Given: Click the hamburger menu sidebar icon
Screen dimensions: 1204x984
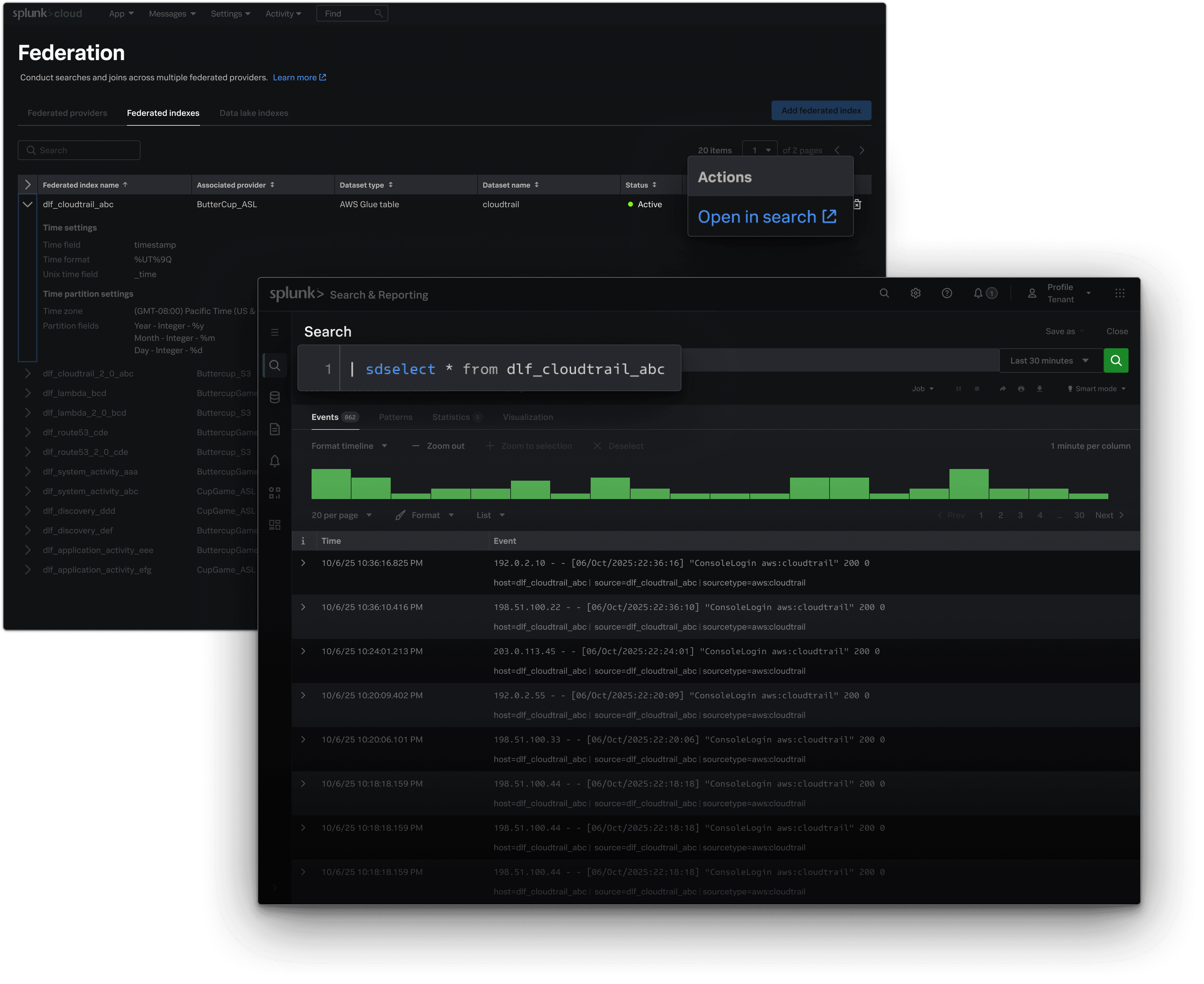Looking at the screenshot, I should 274,332.
